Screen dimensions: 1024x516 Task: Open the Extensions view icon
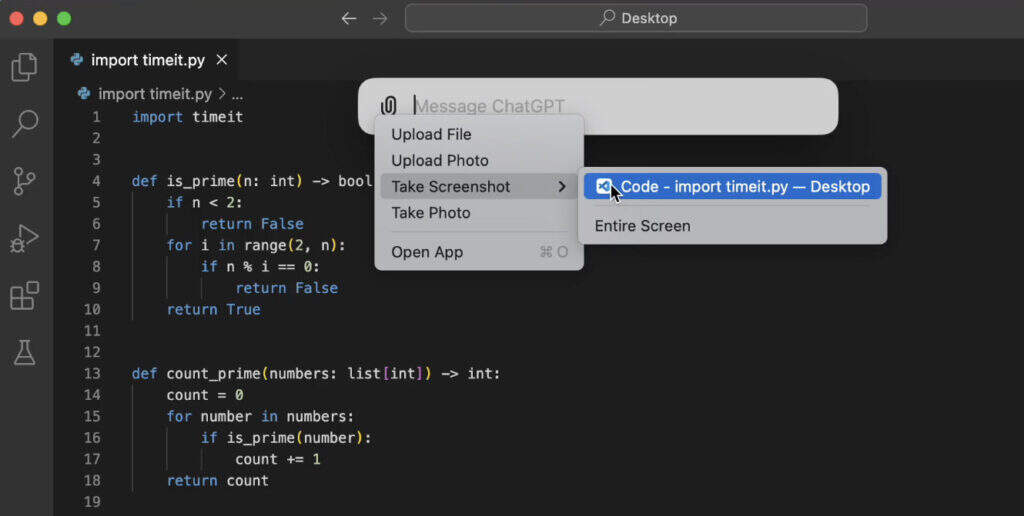pyautogui.click(x=25, y=296)
